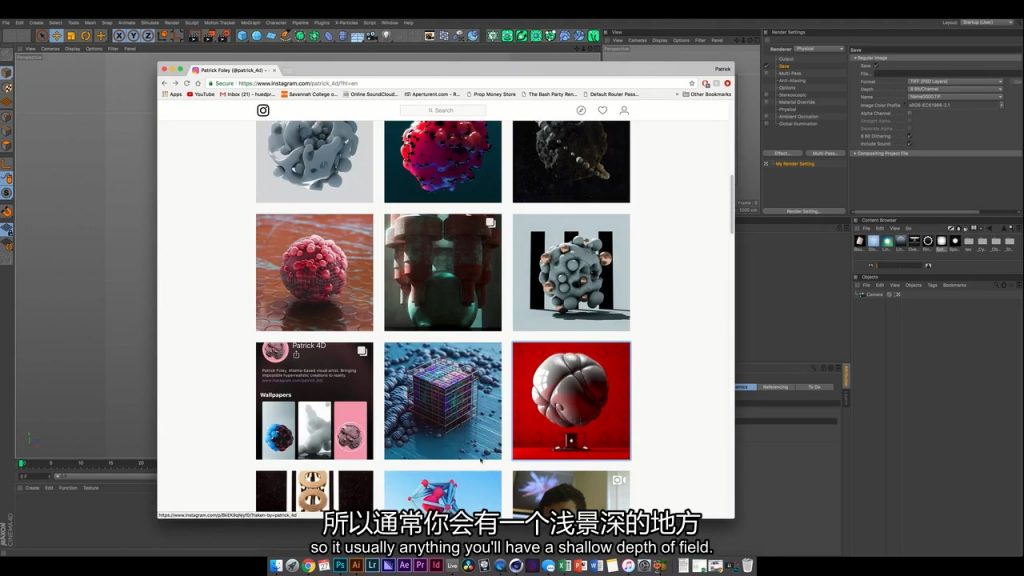The image size is (1024, 576).
Task: Reload the Instagram page in Chrome
Action: 187,83
